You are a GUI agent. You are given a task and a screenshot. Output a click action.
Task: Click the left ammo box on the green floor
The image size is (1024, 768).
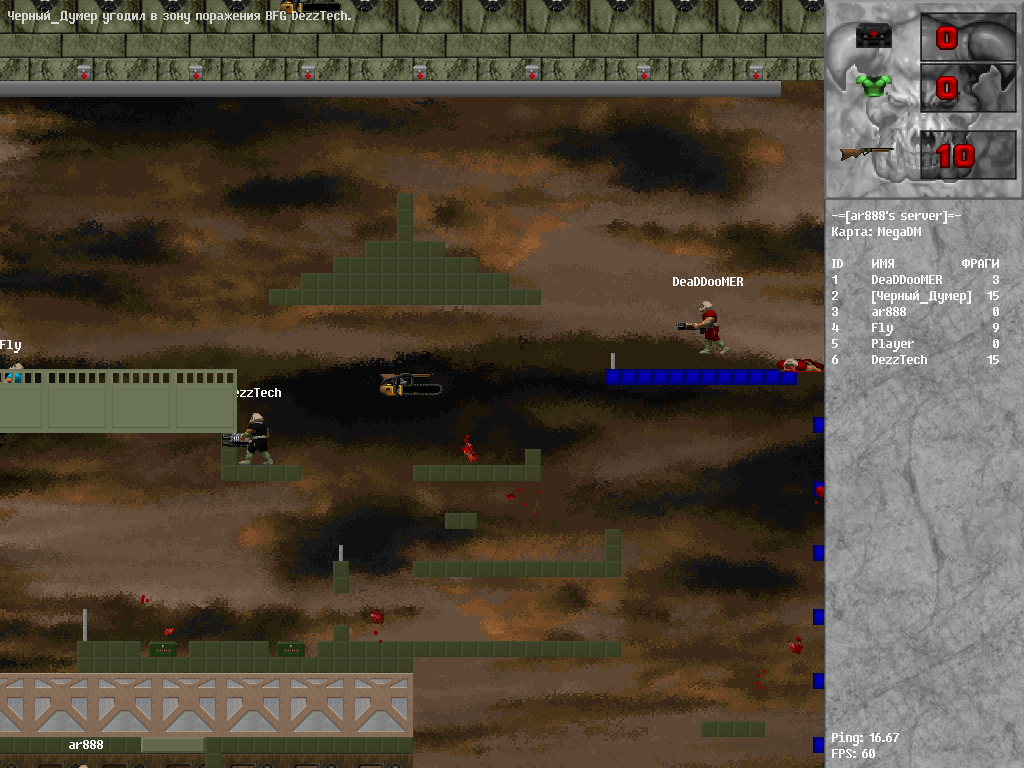tap(163, 649)
